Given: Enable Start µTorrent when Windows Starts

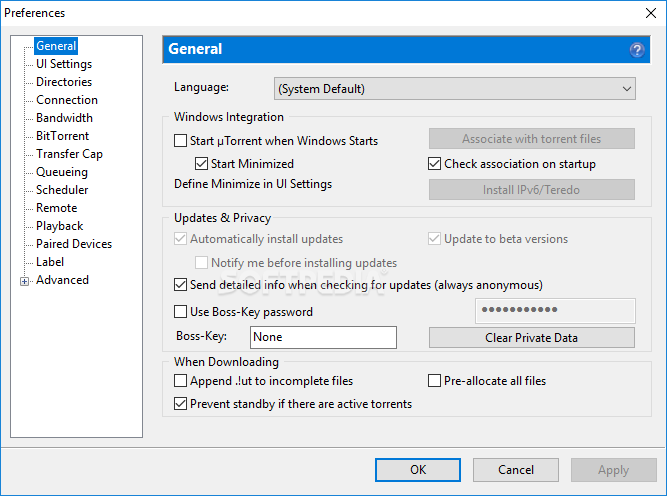Looking at the screenshot, I should pyautogui.click(x=180, y=141).
